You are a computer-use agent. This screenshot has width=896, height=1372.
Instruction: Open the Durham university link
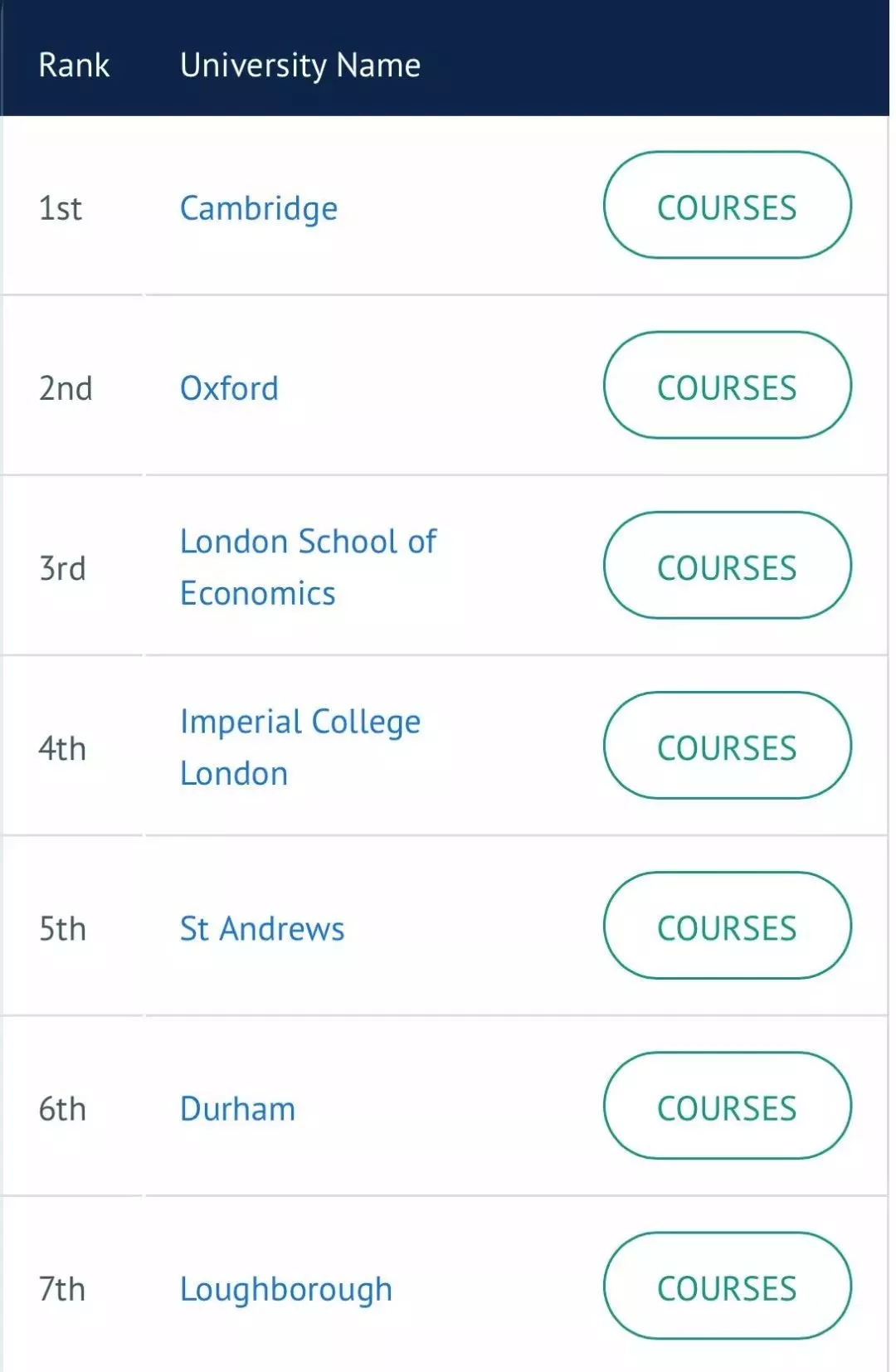click(237, 1109)
